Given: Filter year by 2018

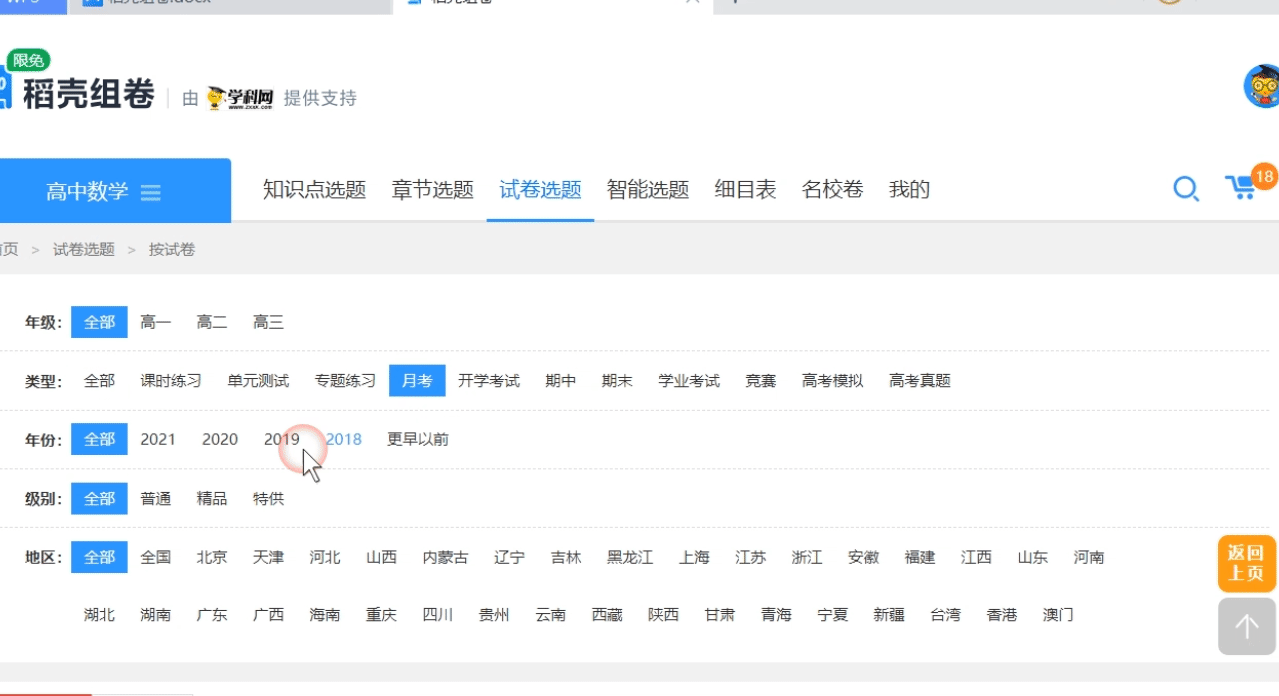Looking at the screenshot, I should tap(344, 439).
